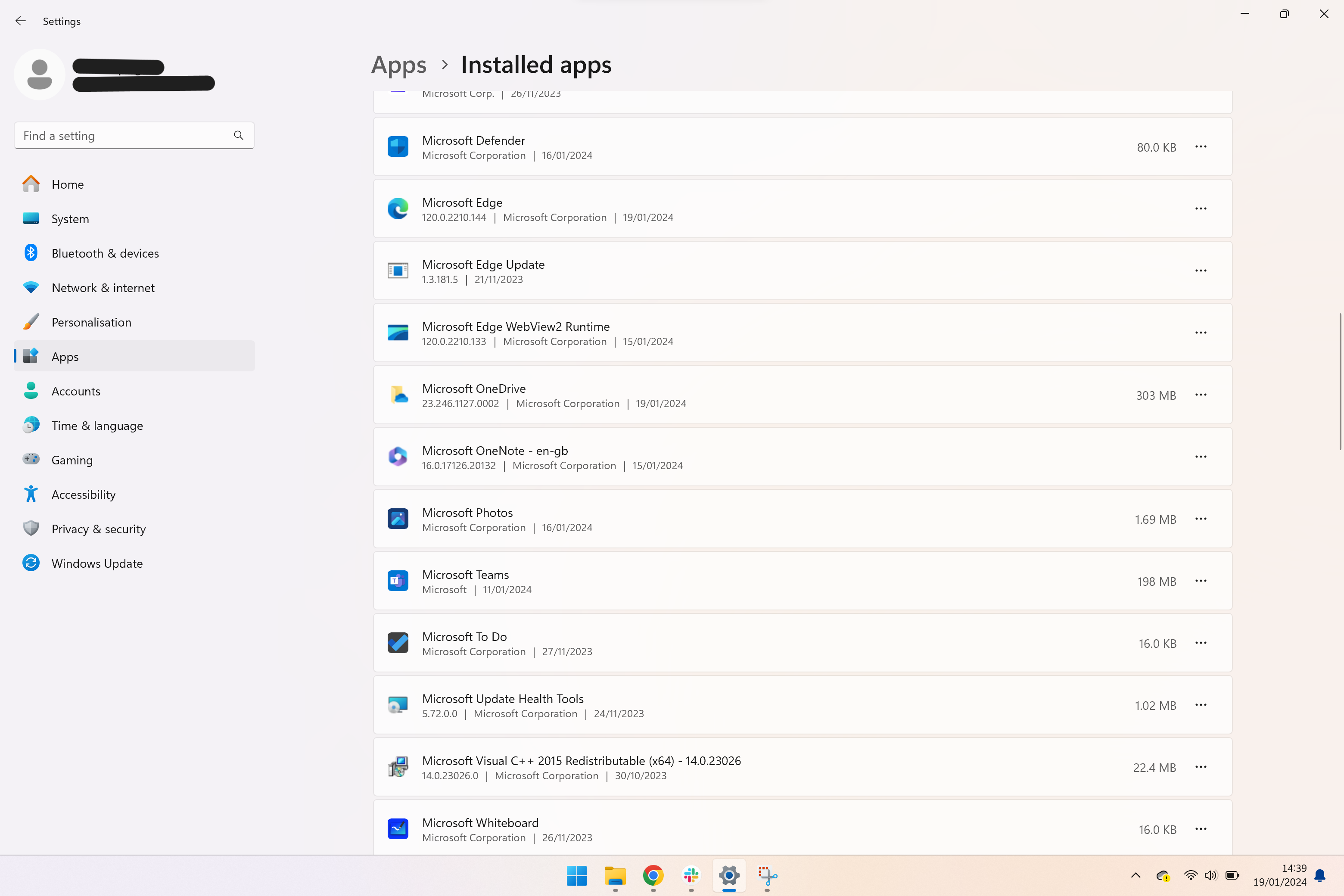The height and width of the screenshot is (896, 1344).
Task: Click the taskbar clock and date
Action: (1279, 875)
